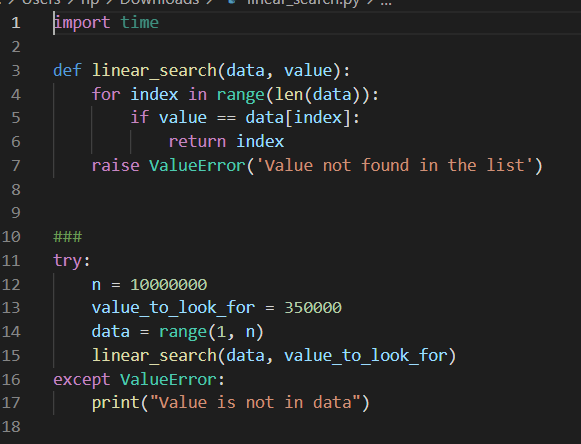Click line number 9 in the gutter
Screen dimensions: 581x444
point(16,213)
